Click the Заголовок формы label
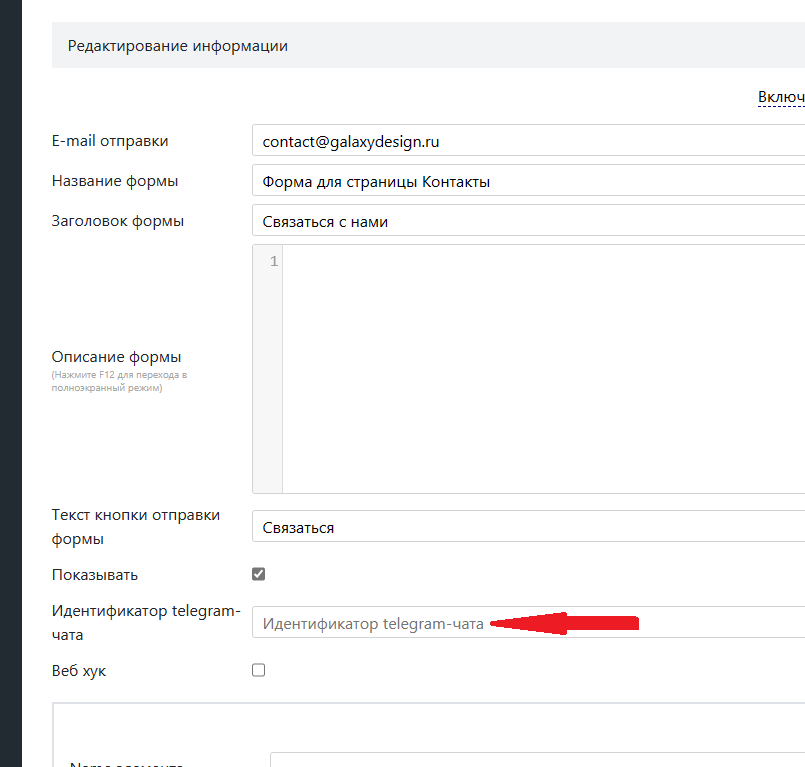 pyautogui.click(x=118, y=221)
